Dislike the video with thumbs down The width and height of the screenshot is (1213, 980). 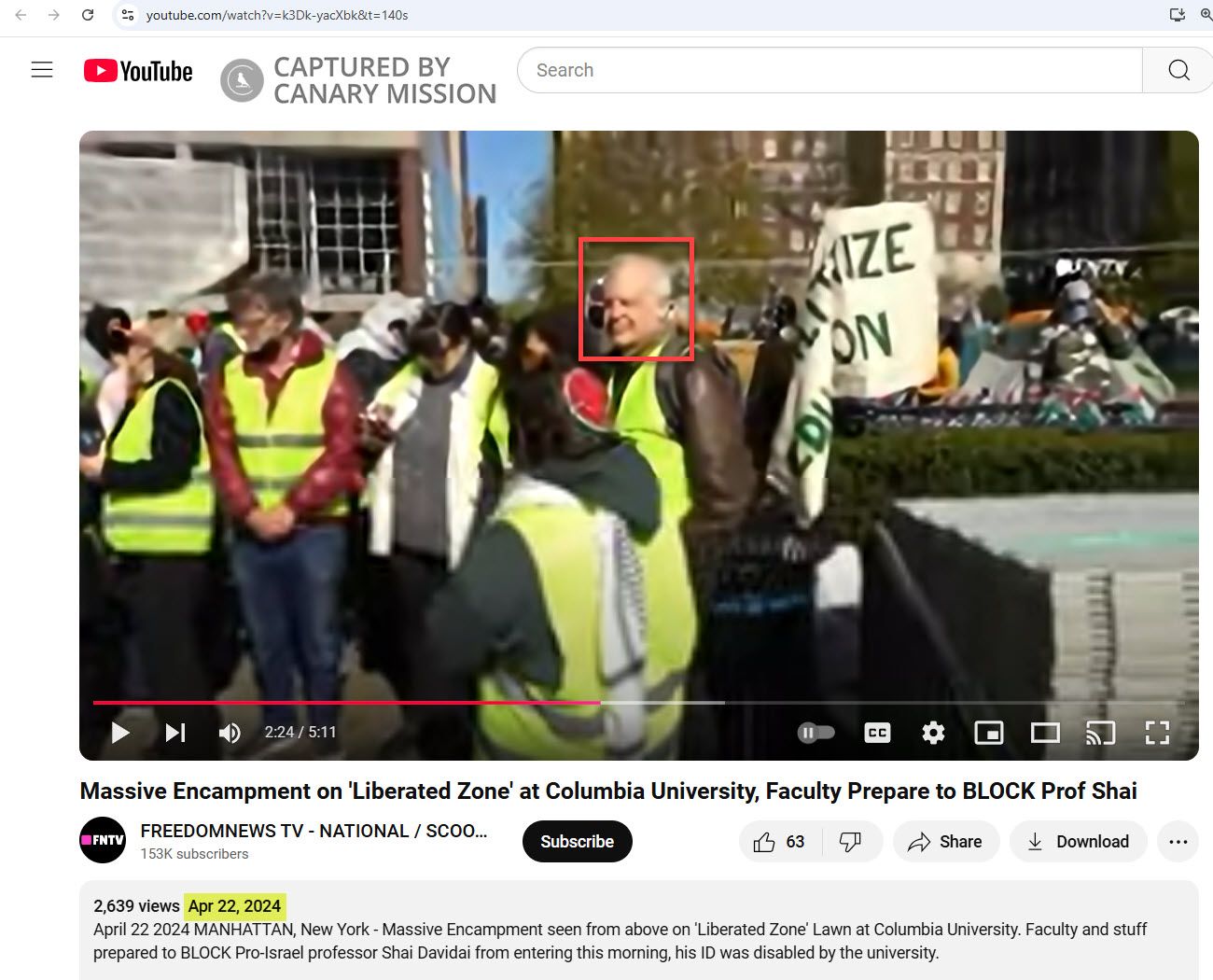point(850,842)
